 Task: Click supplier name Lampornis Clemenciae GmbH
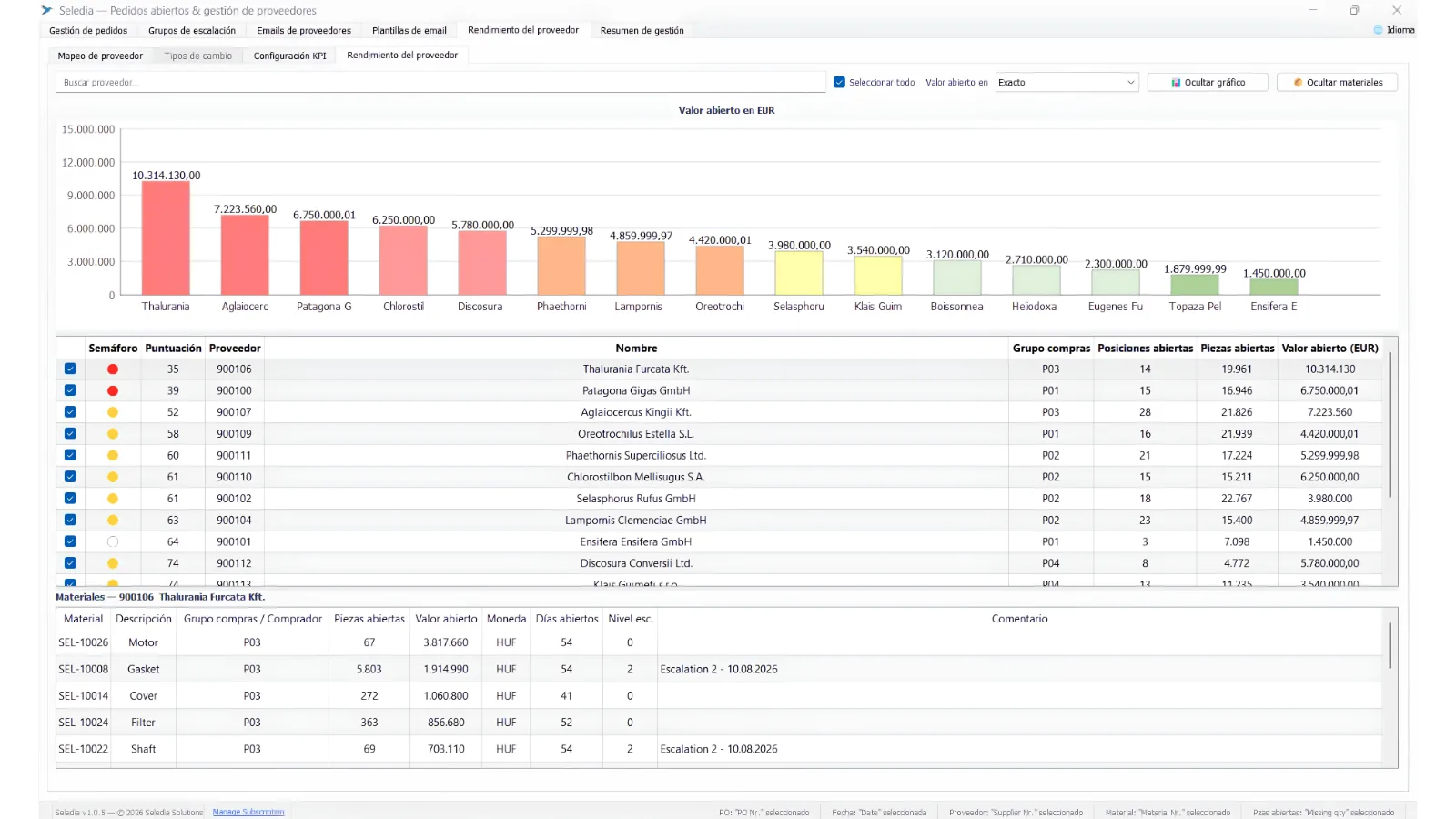coord(636,521)
